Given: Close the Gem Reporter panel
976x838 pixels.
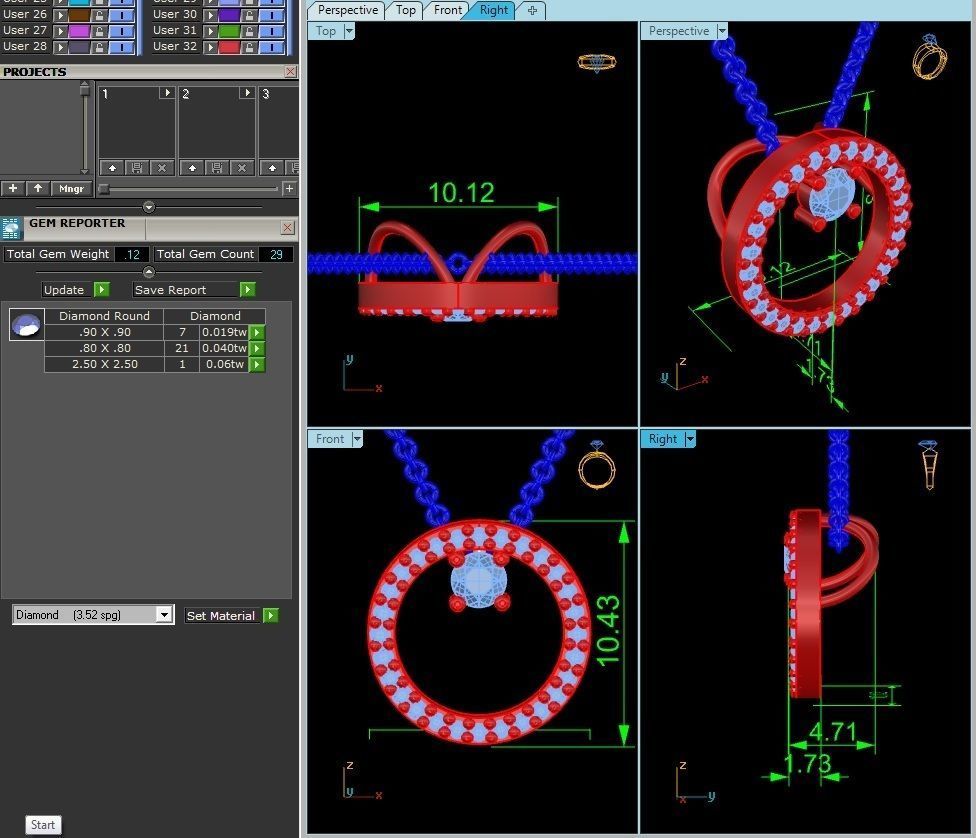Looking at the screenshot, I should (x=288, y=227).
